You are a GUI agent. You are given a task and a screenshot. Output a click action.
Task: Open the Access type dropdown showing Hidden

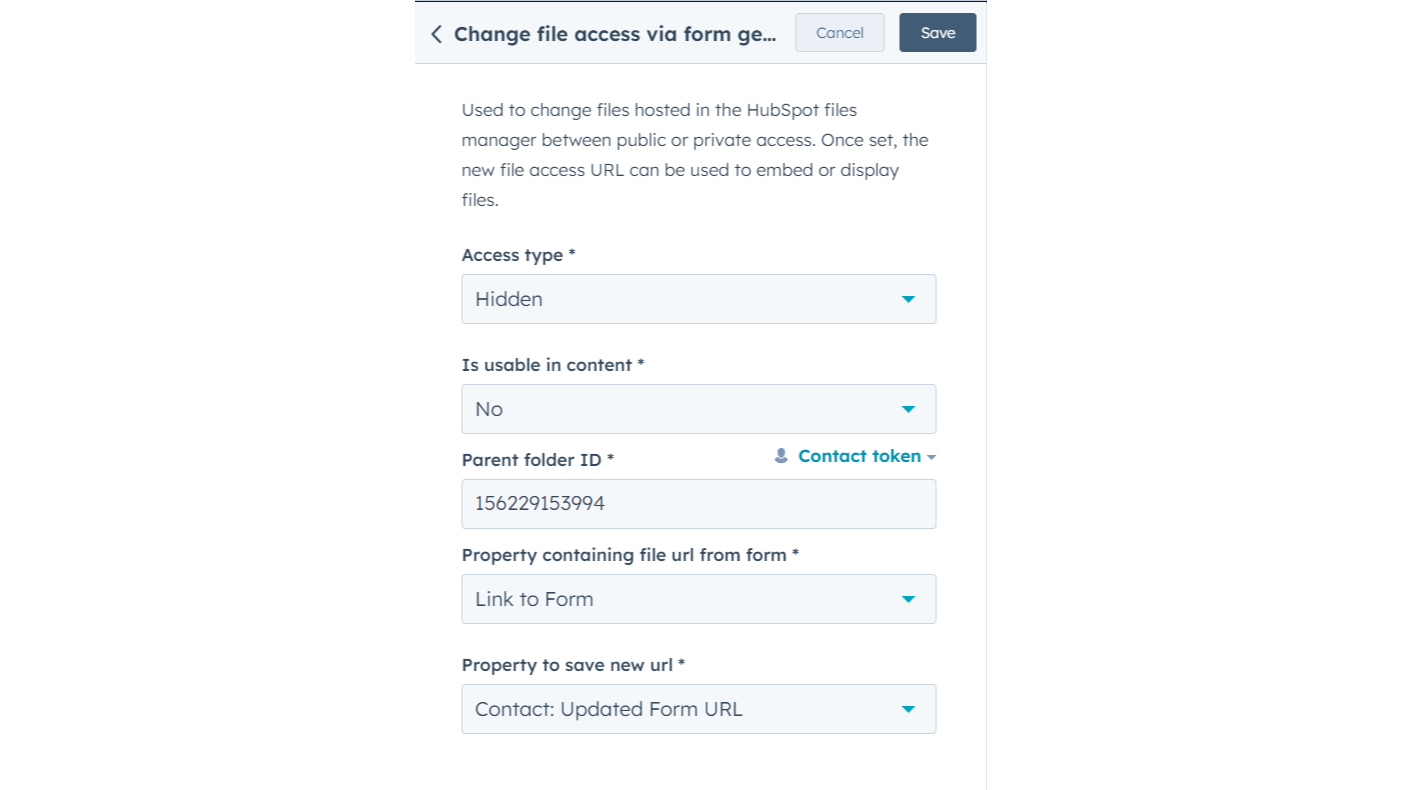tap(680, 299)
